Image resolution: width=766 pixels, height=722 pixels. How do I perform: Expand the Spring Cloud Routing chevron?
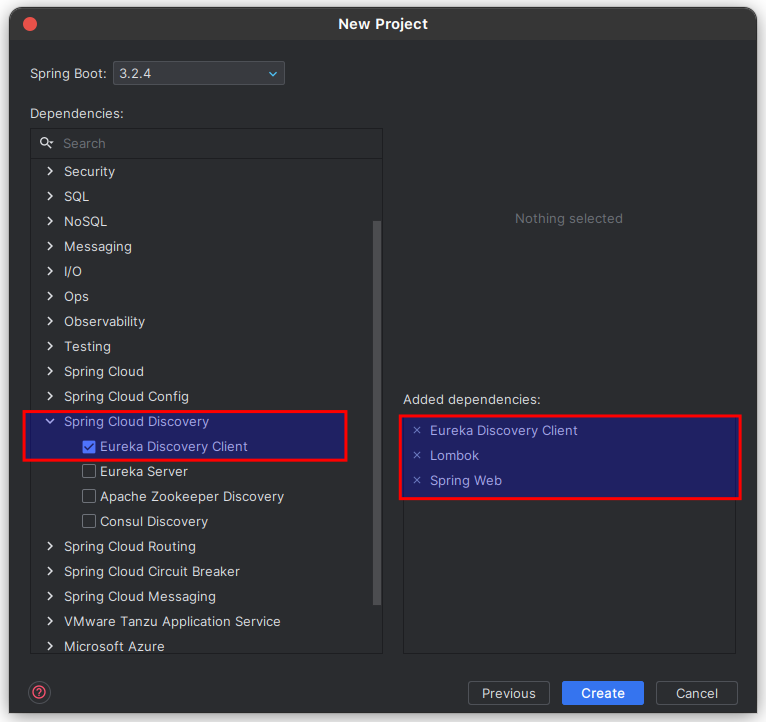(50, 546)
